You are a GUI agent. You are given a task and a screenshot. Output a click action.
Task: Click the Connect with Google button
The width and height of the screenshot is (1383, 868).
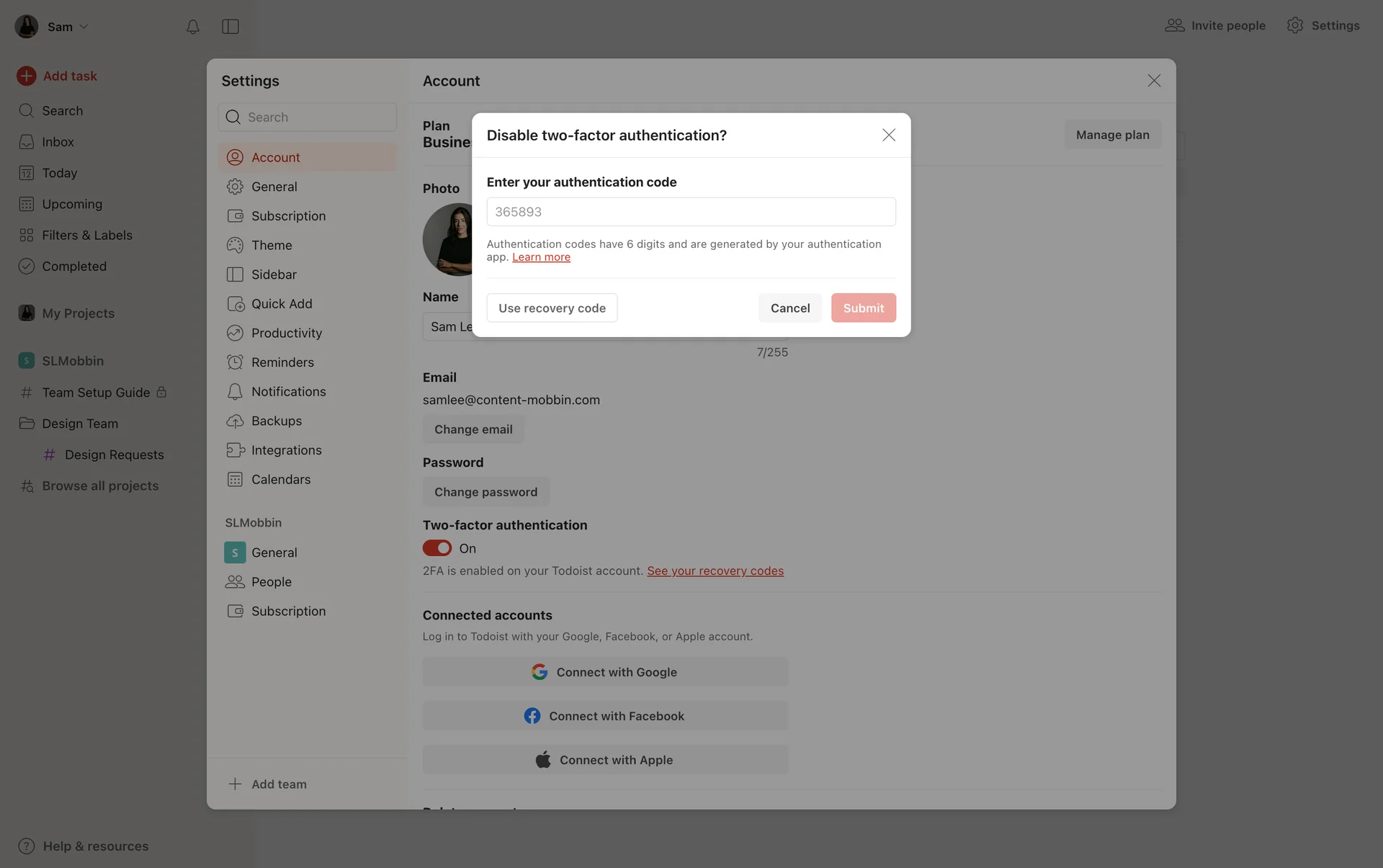tap(605, 672)
